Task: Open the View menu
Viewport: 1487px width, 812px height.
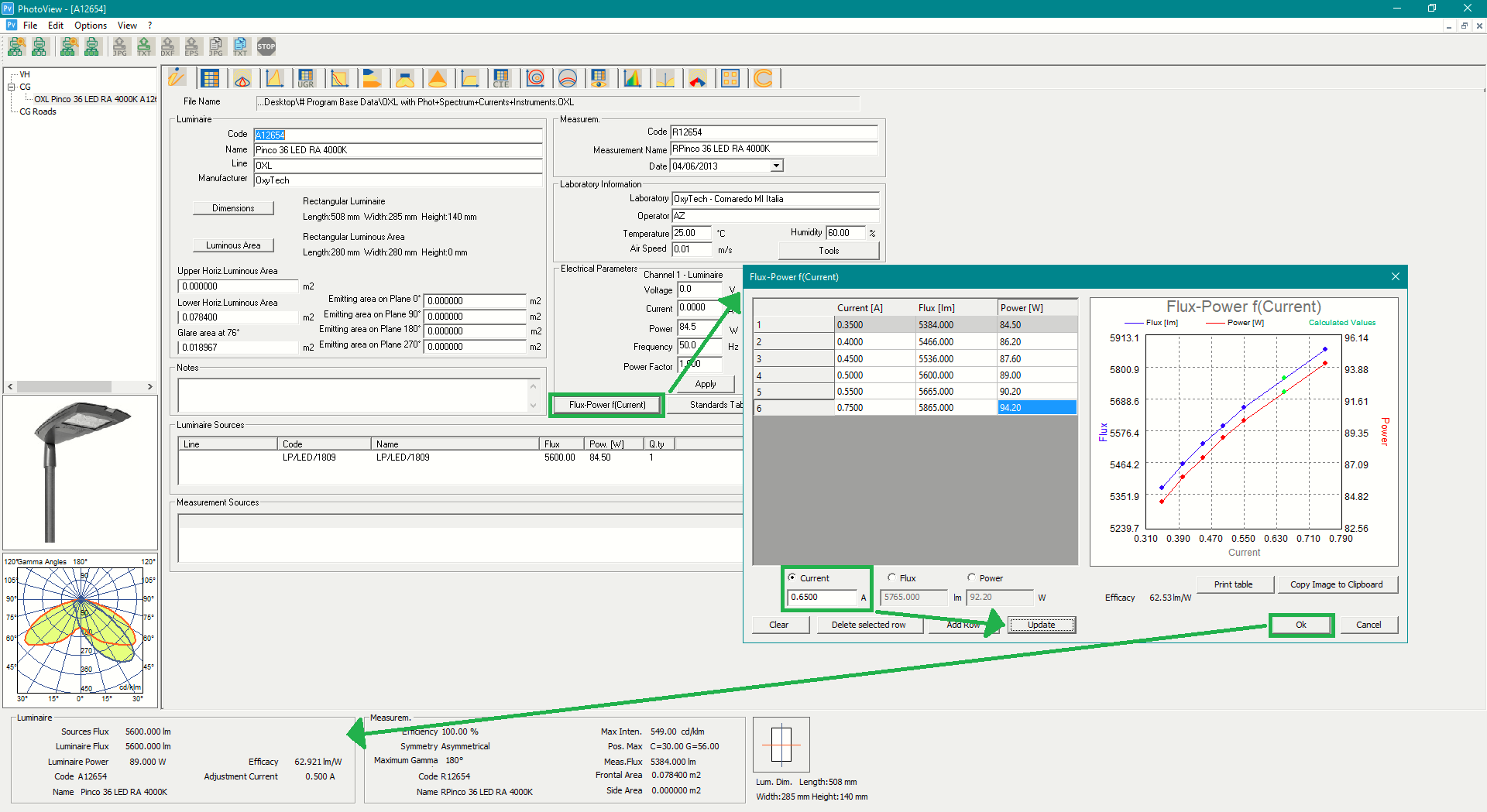Action: click(127, 26)
